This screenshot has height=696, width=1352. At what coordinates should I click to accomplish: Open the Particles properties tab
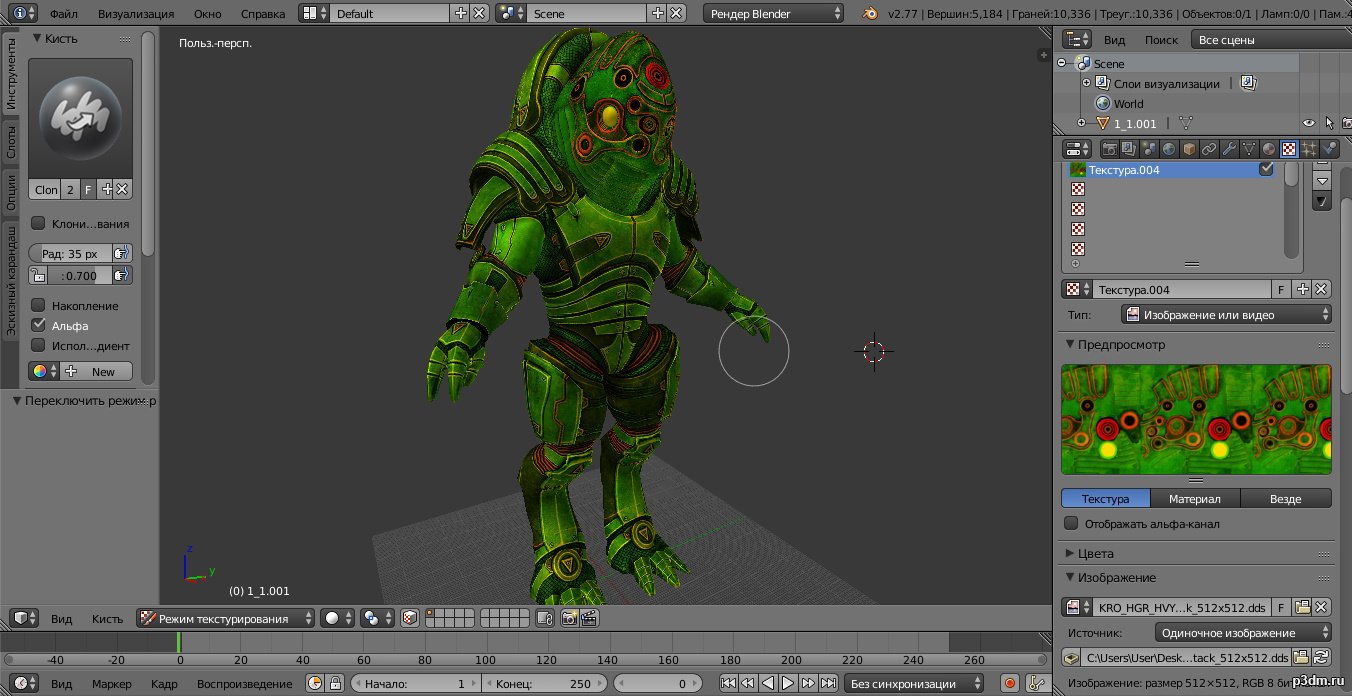[1309, 149]
